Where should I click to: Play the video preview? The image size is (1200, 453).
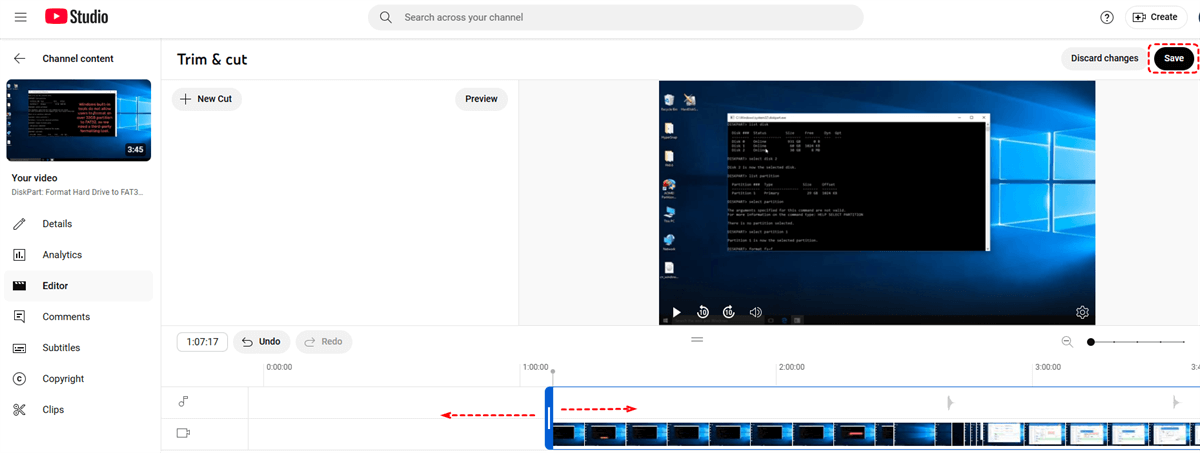(x=677, y=312)
